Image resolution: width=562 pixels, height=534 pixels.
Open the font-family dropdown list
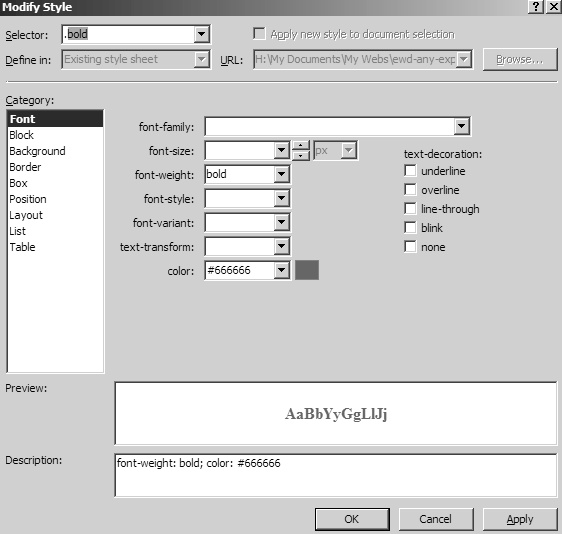(x=461, y=126)
